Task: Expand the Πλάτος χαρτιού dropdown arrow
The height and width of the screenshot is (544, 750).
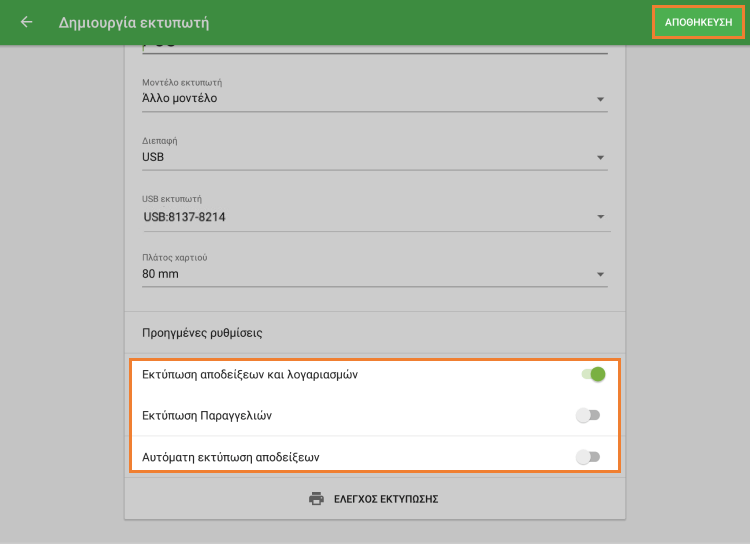Action: (x=600, y=274)
